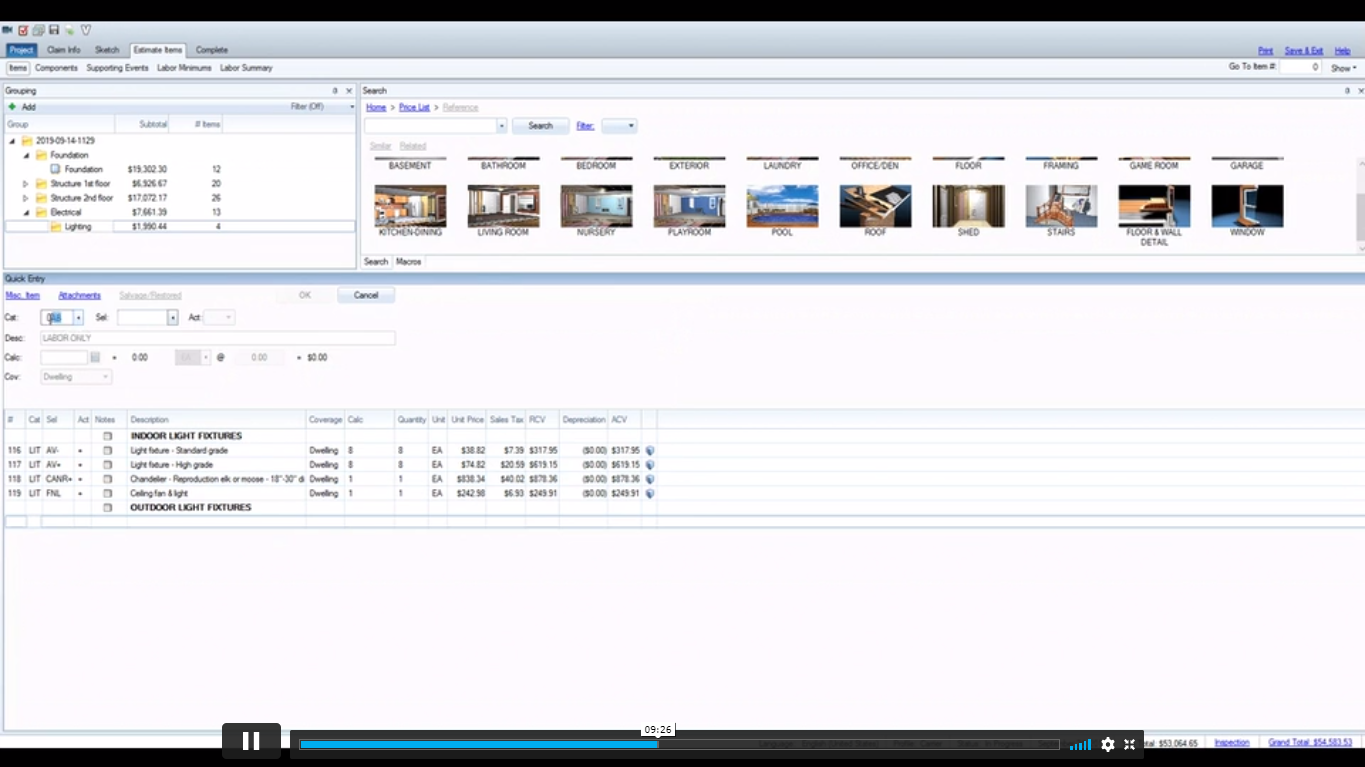Click shield icon on Ceiling fan row 119
1365x767 pixels.
coord(650,494)
